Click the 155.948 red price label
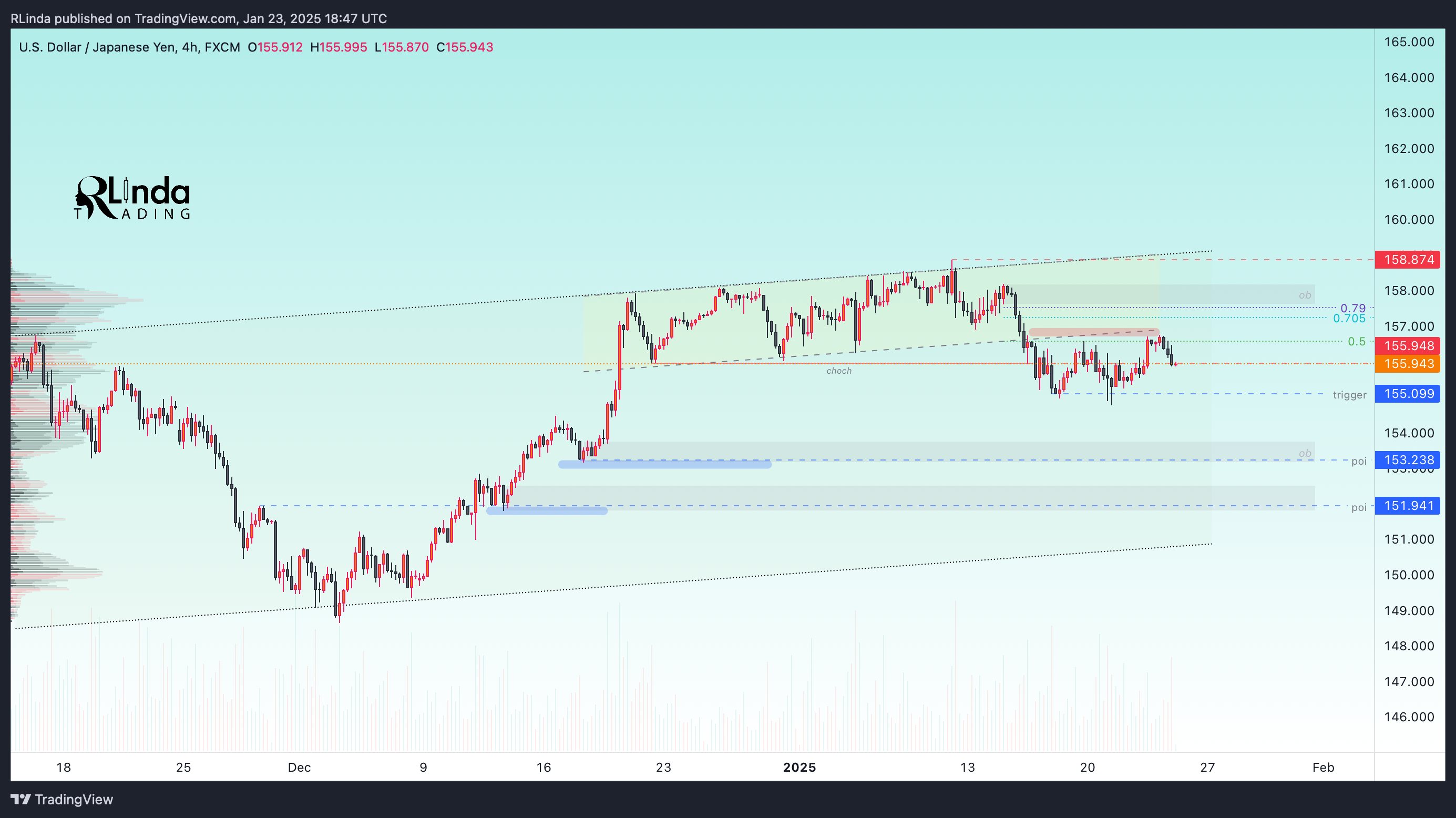Viewport: 1456px width, 818px height. [x=1408, y=345]
